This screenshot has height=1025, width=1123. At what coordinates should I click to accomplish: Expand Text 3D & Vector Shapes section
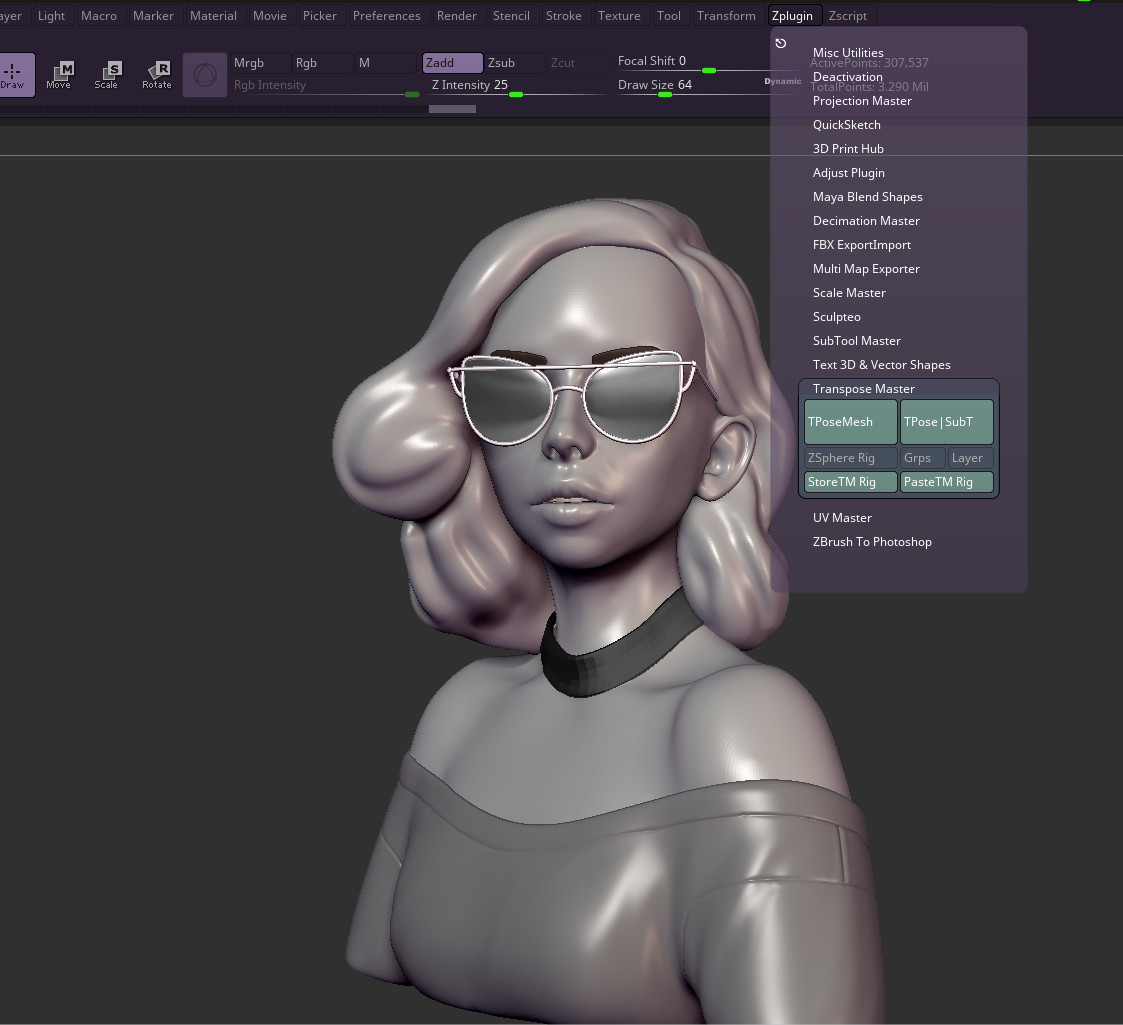tap(882, 365)
